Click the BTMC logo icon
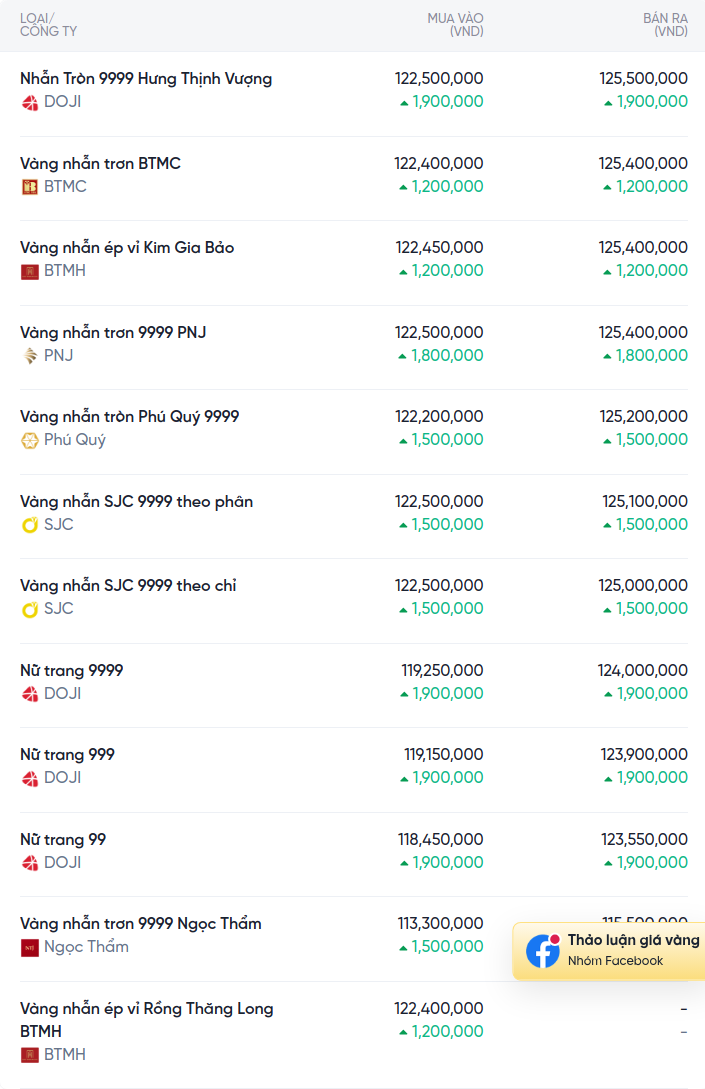Viewport: 705px width, 1089px height. (x=30, y=187)
